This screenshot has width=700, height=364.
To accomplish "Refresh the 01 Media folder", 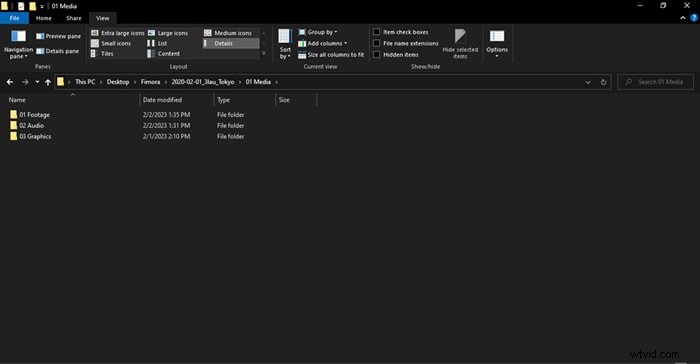I will pyautogui.click(x=604, y=82).
